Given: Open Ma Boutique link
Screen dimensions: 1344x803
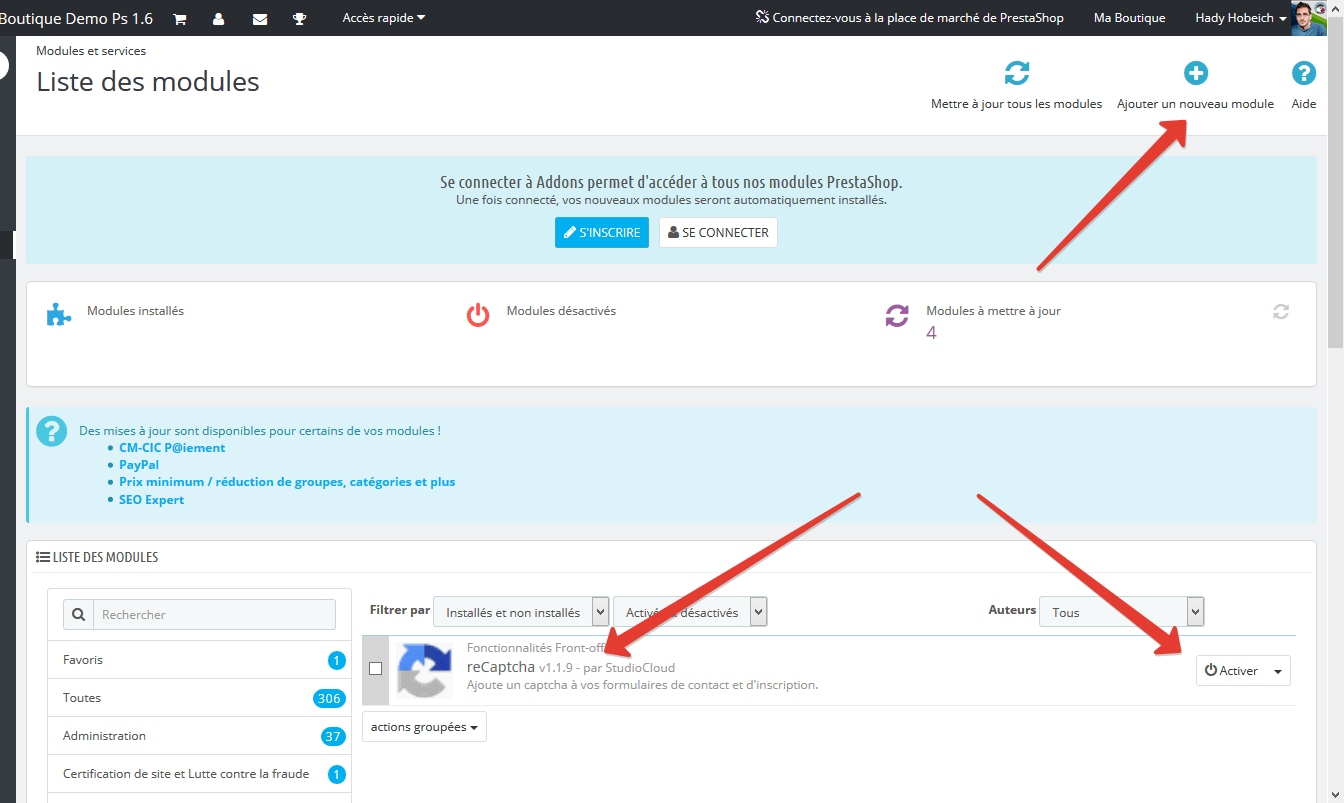Looking at the screenshot, I should [x=1129, y=18].
